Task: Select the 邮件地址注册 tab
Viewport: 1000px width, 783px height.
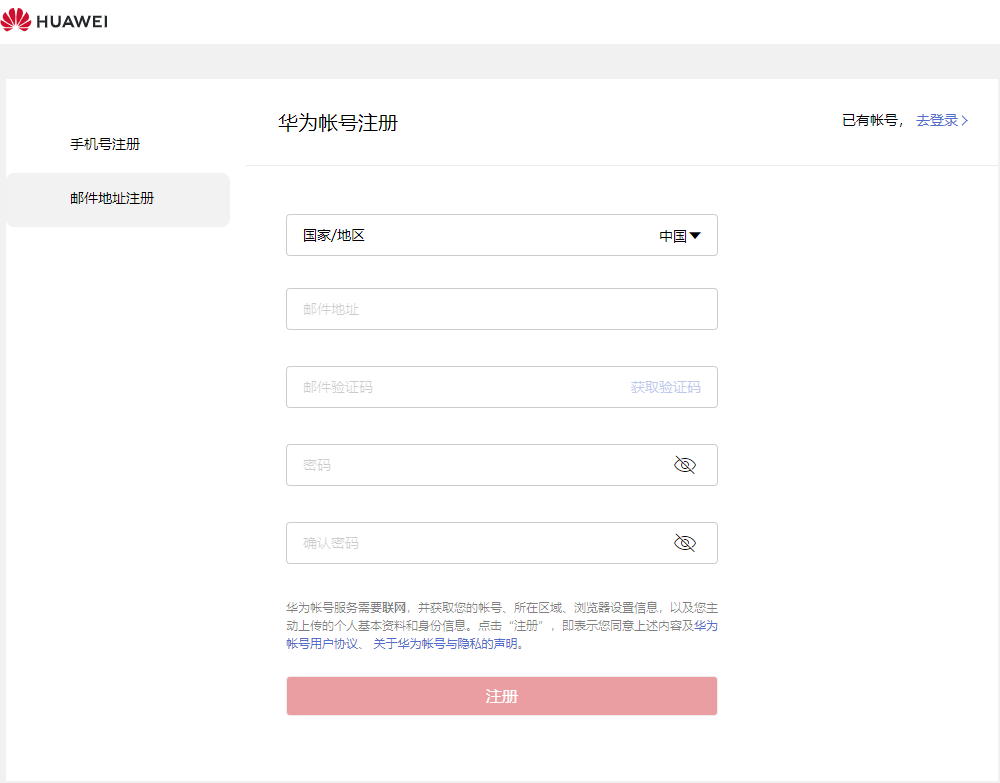Action: (118, 199)
